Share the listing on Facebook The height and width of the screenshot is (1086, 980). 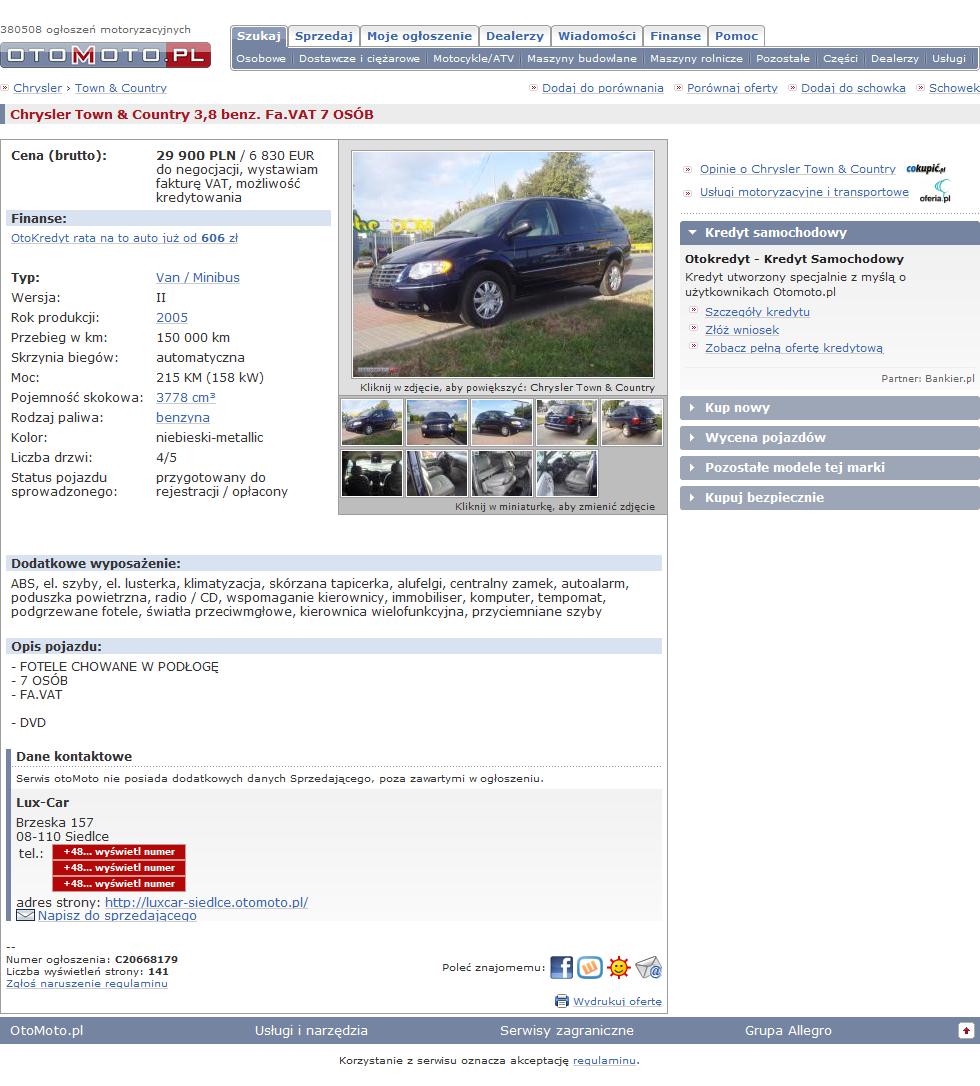[562, 968]
